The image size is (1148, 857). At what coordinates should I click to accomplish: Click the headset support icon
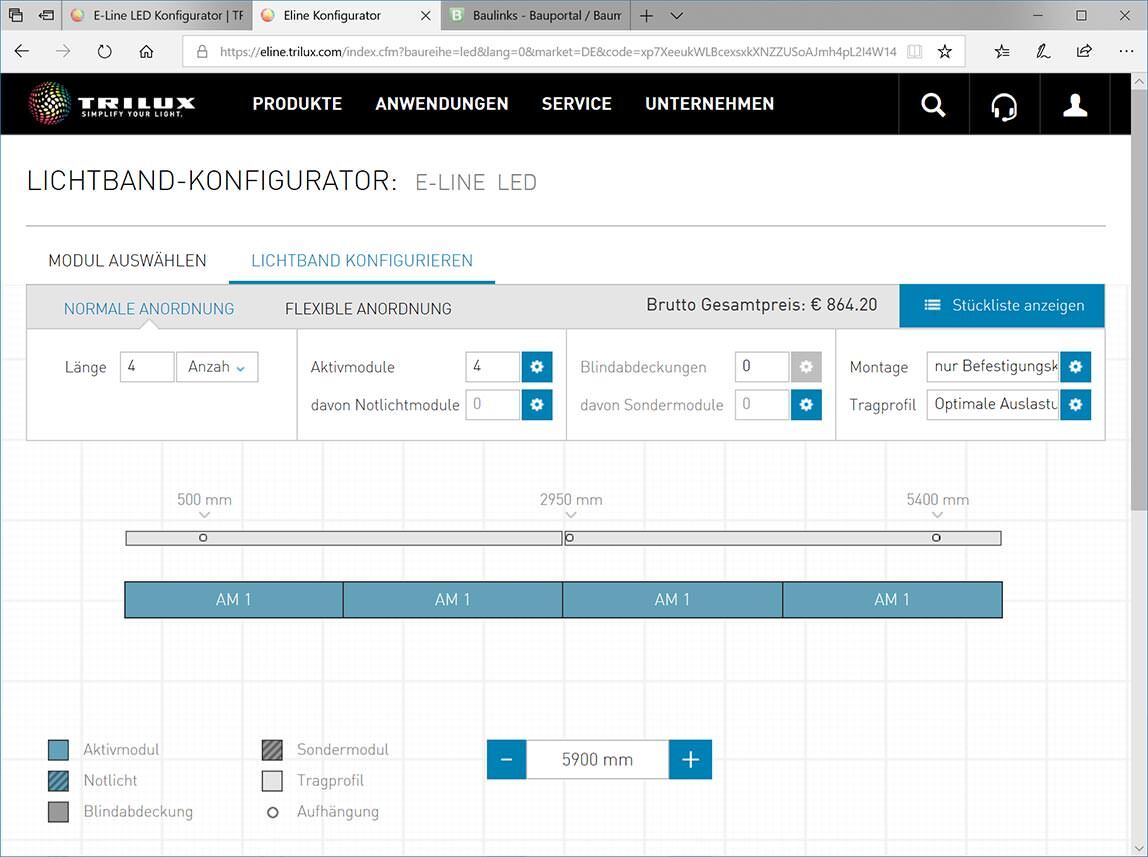coord(1004,107)
